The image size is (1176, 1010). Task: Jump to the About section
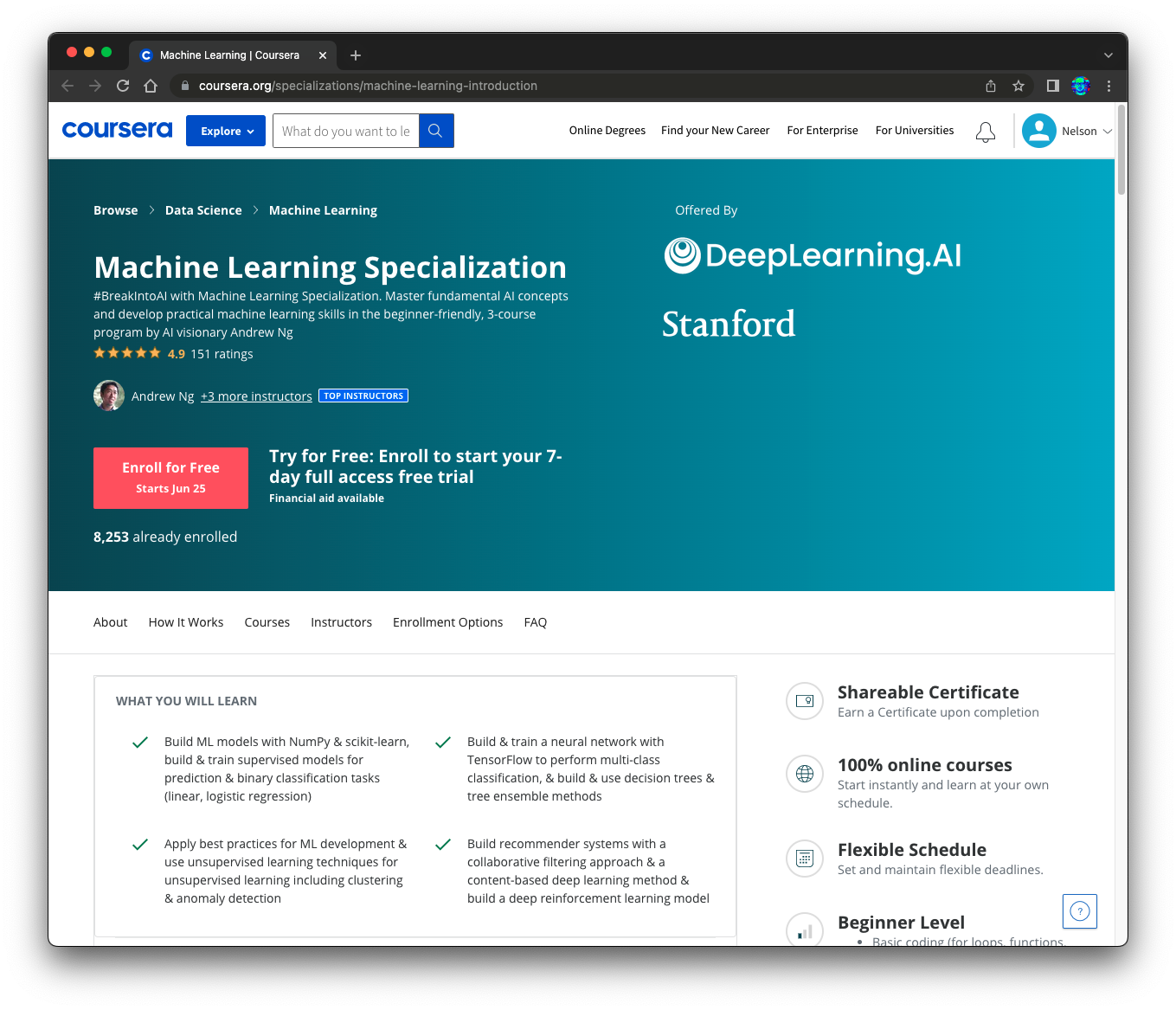pyautogui.click(x=111, y=622)
